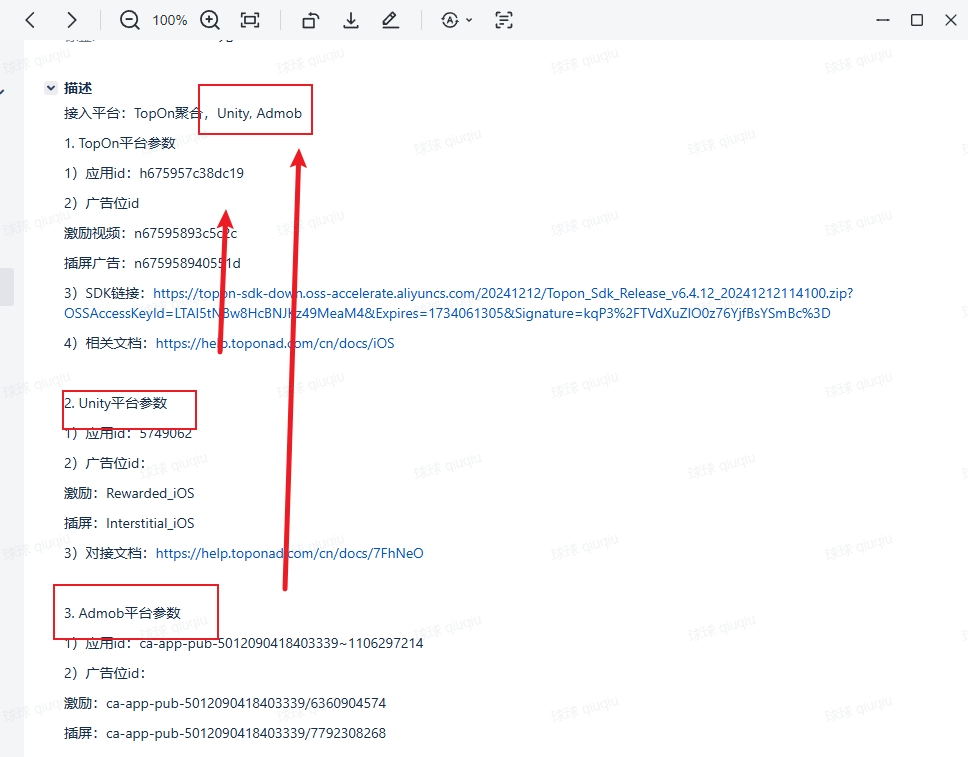This screenshot has width=968, height=757.
Task: Open second line of SDK link OSSAccessKeyId
Action: click(x=447, y=313)
